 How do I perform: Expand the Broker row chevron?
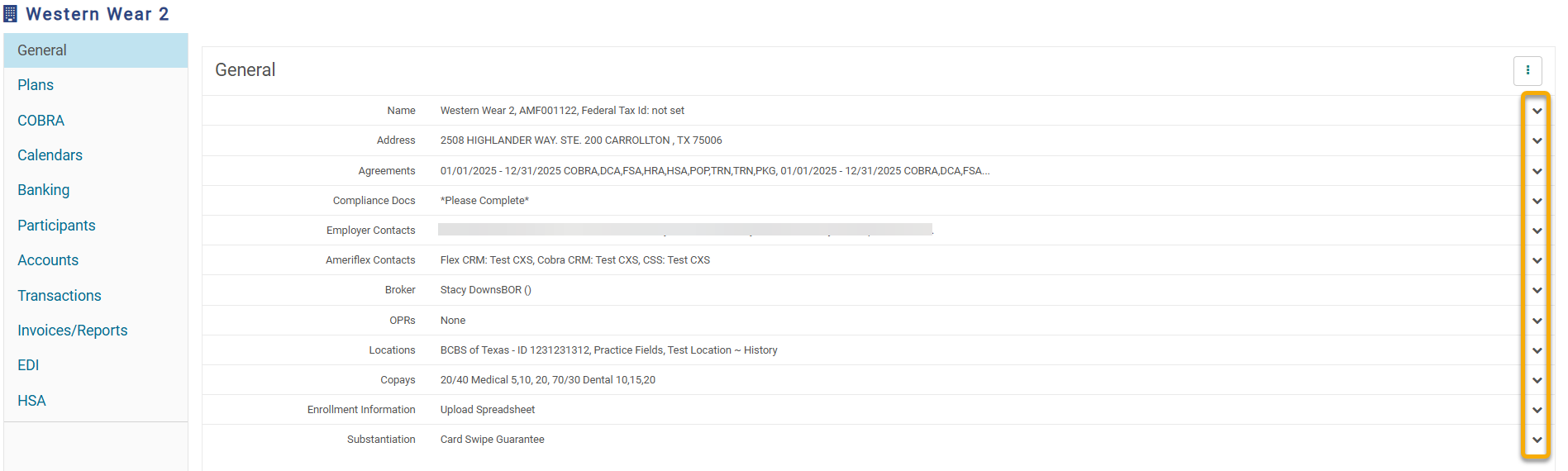tap(1537, 290)
